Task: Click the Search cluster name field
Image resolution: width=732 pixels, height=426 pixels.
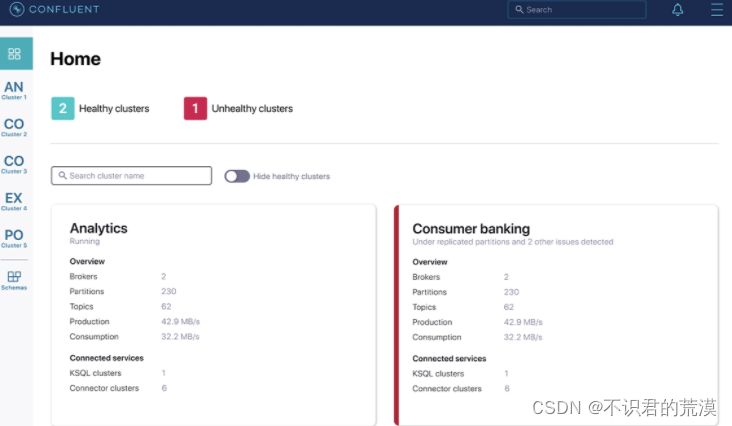Action: (131, 175)
